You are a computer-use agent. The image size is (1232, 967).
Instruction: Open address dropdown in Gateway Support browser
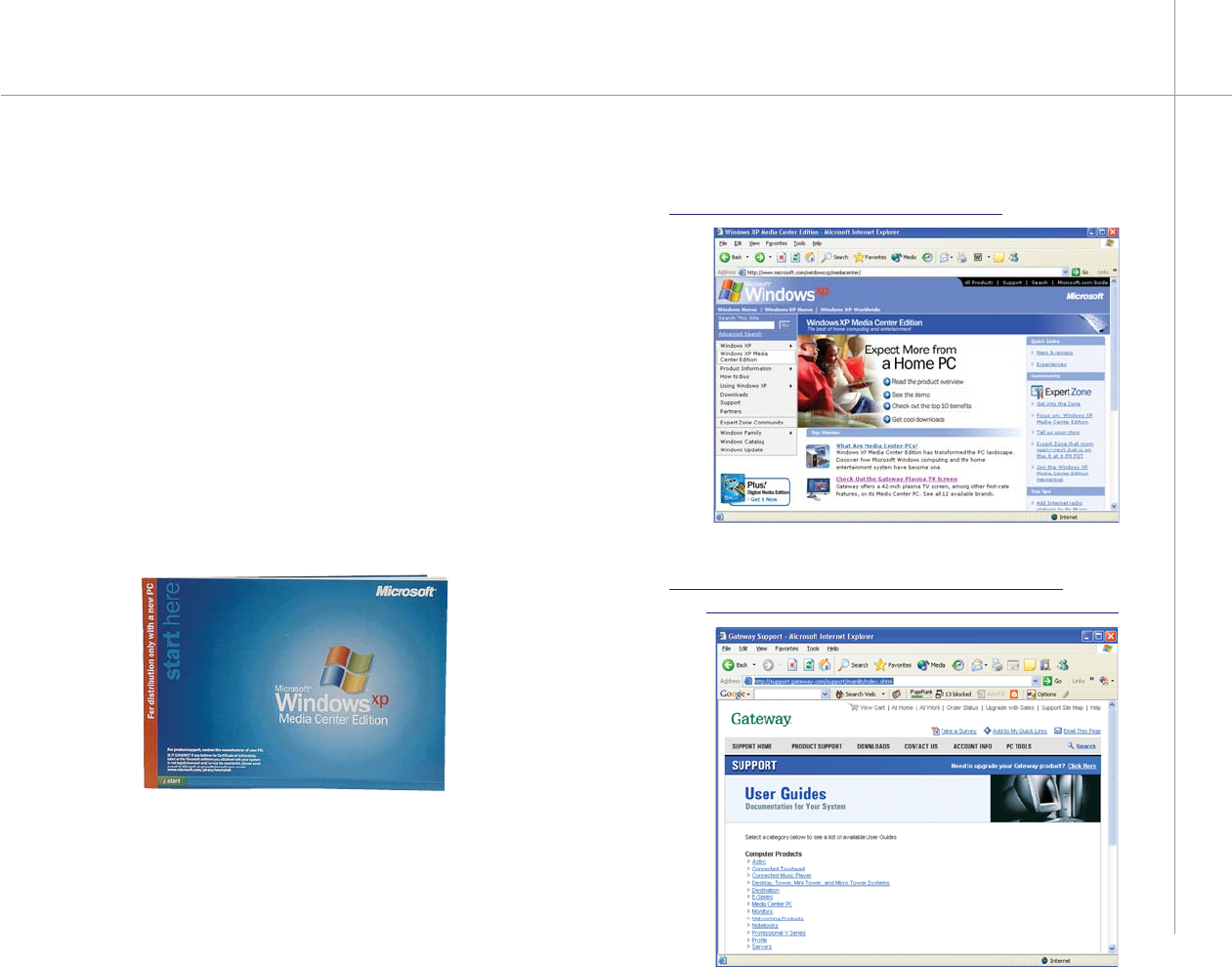pyautogui.click(x=1036, y=681)
